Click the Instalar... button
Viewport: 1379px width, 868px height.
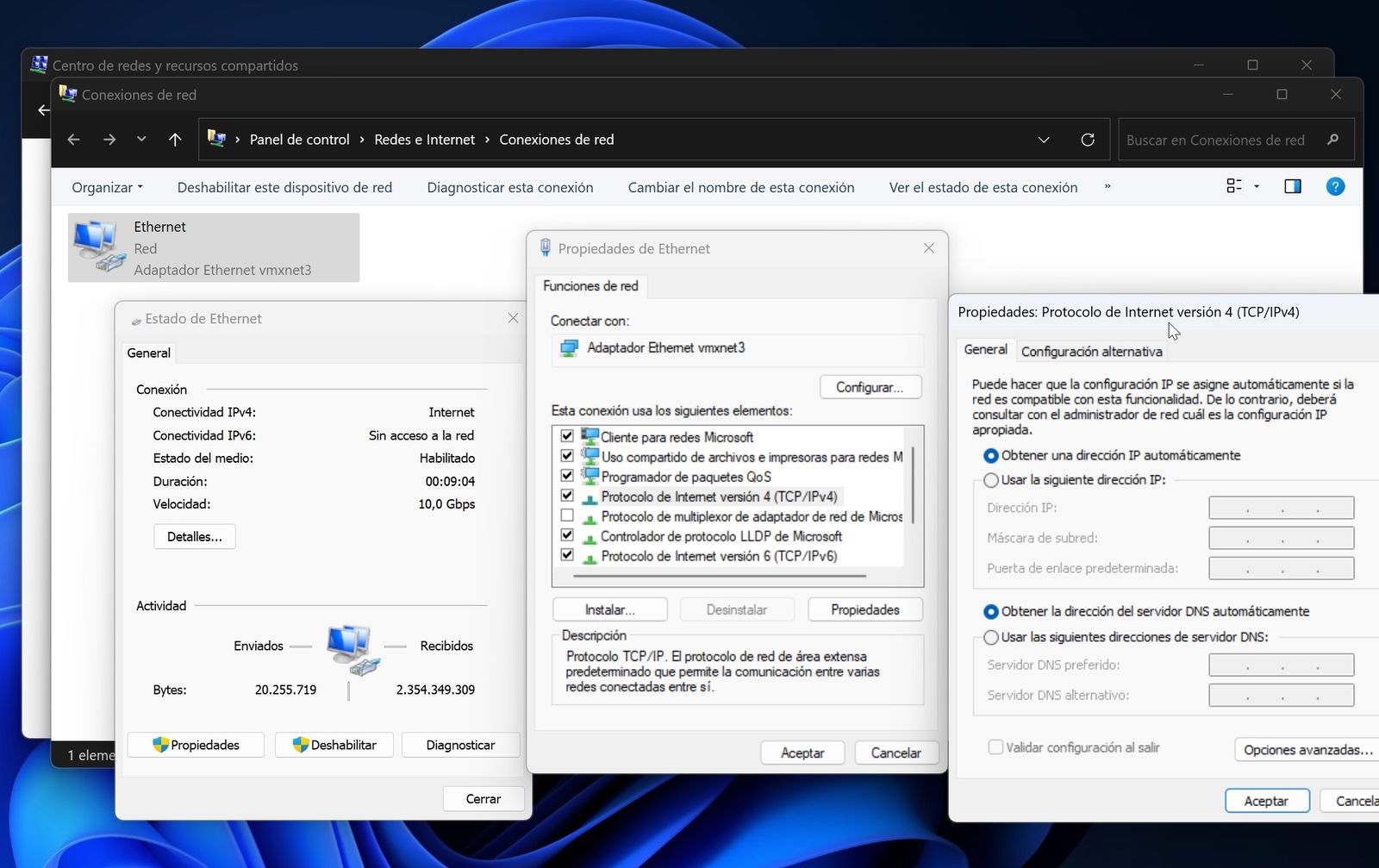pyautogui.click(x=610, y=609)
